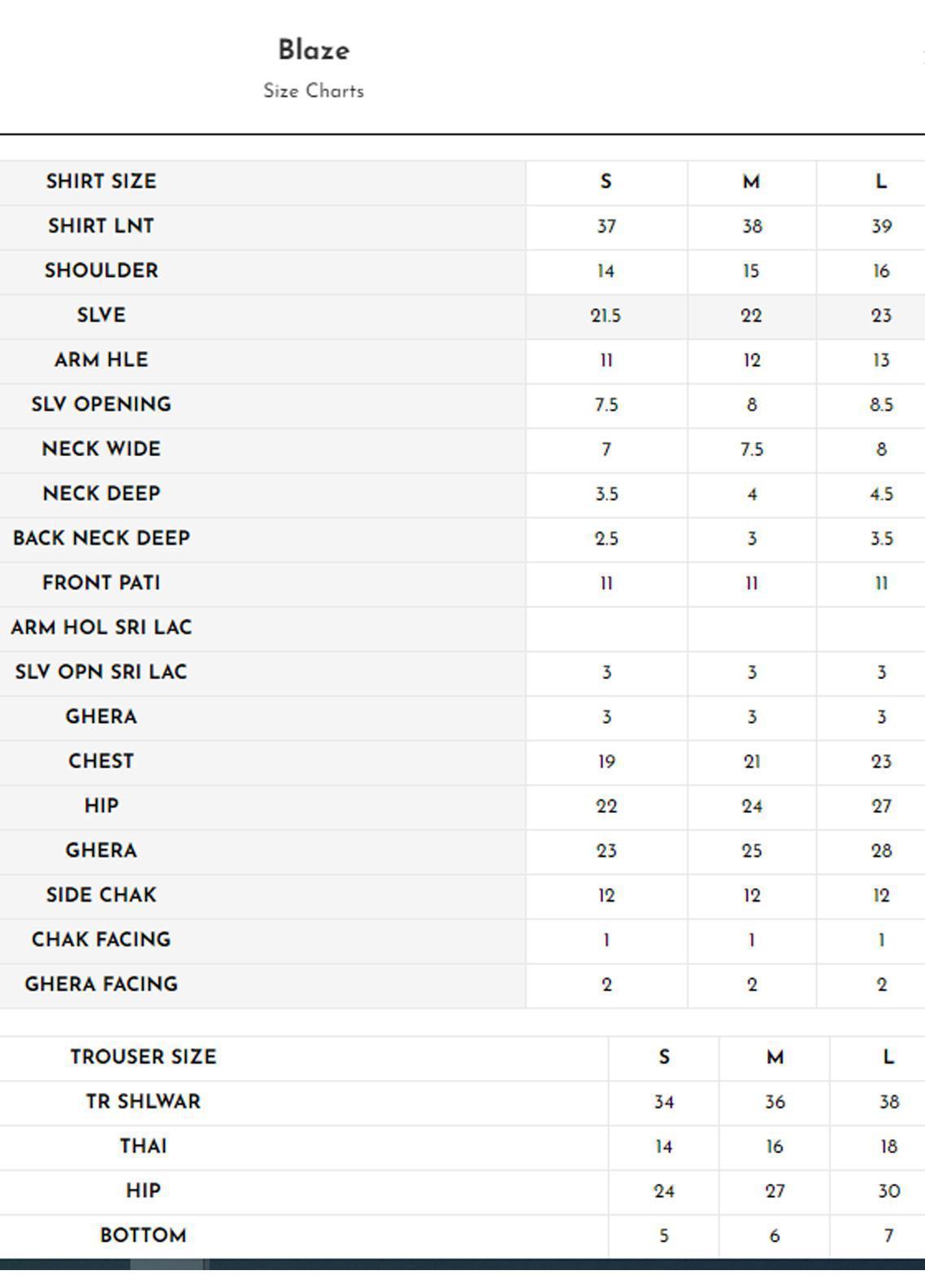Click the Blaze heading title
The height and width of the screenshot is (1288, 925).
point(314,50)
